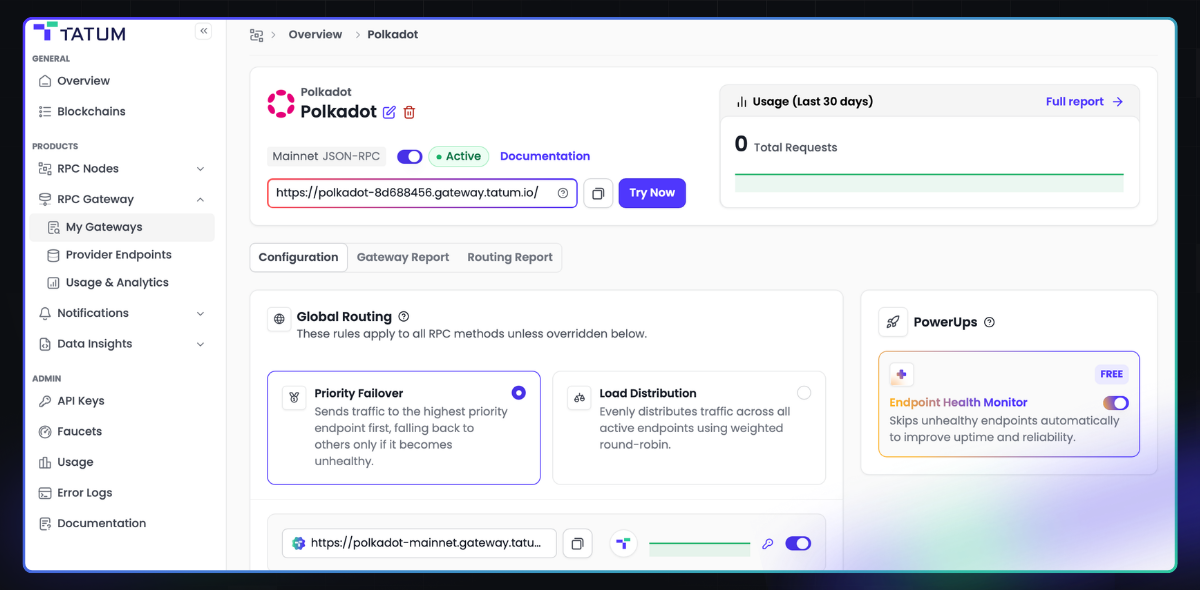Toggle the Mainnet gateway Active switch
The image size is (1200, 590).
tap(409, 157)
